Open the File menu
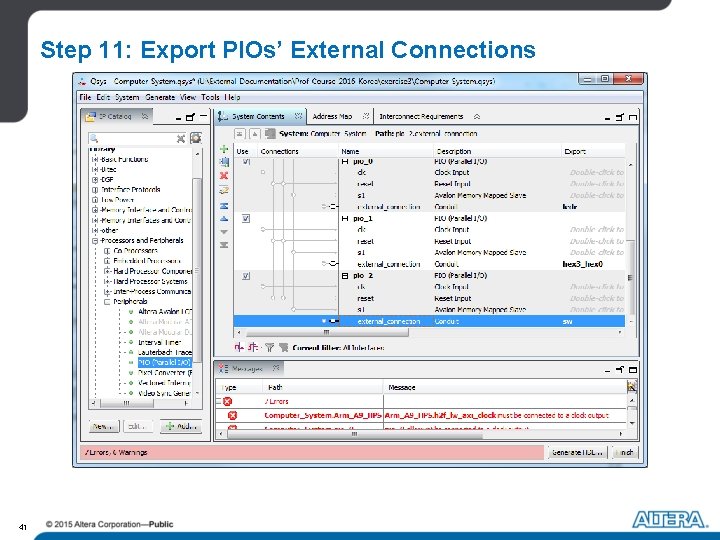This screenshot has height=540, width=720. click(85, 97)
